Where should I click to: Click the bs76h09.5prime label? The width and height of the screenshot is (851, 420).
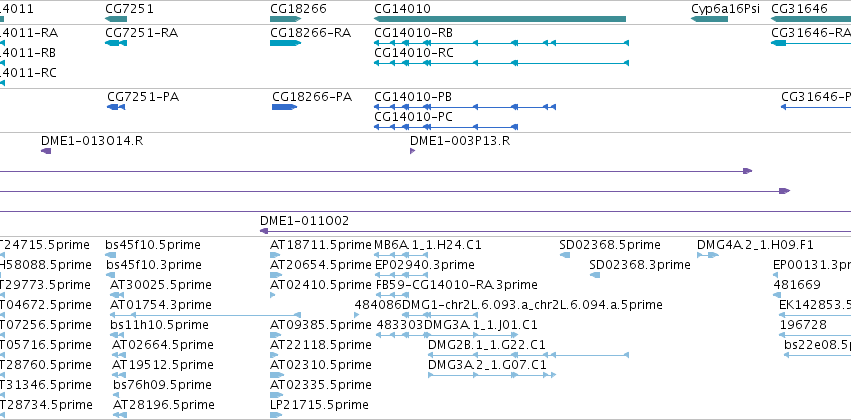(x=162, y=385)
